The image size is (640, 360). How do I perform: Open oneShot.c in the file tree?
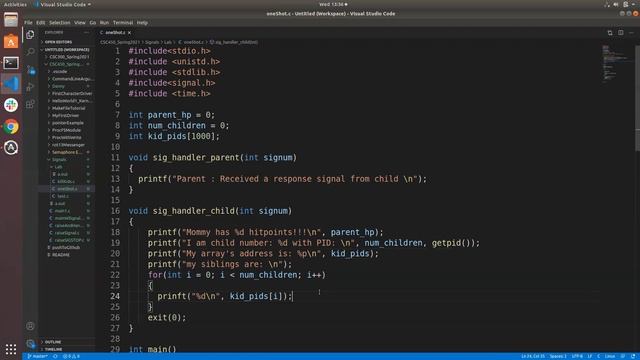coord(67,189)
